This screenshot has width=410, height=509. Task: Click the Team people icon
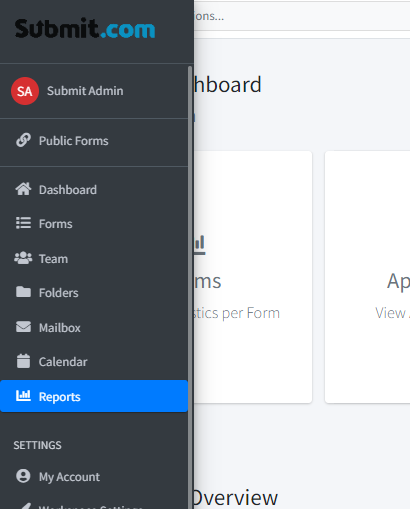(23, 258)
